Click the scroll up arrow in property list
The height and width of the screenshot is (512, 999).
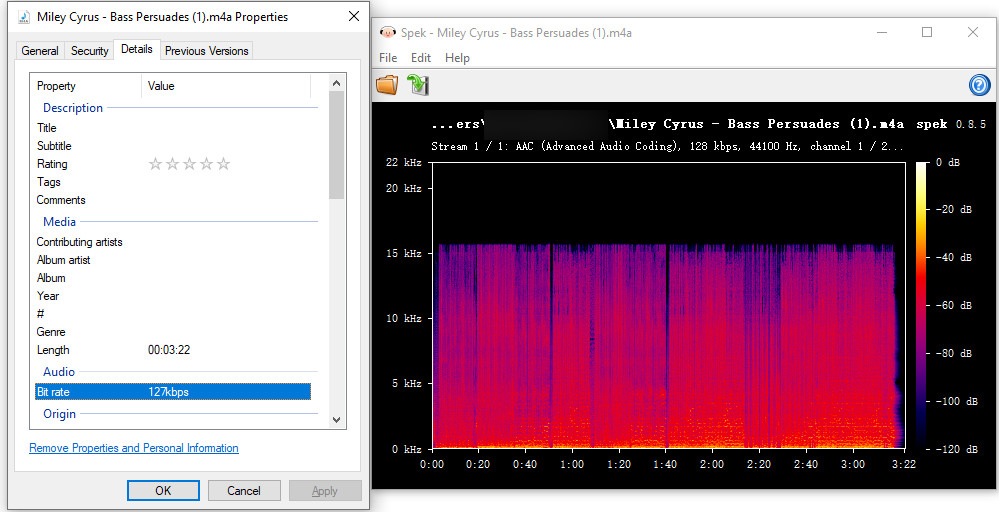pos(337,83)
